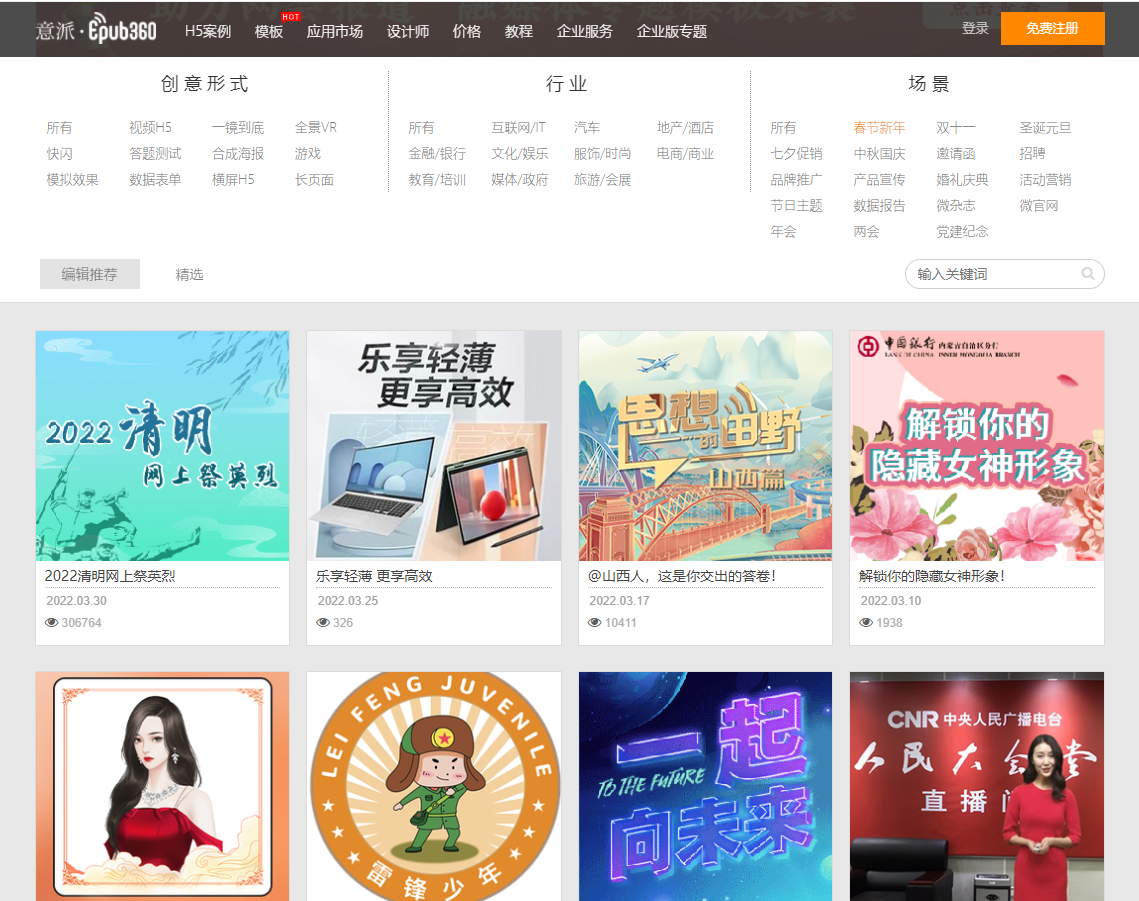This screenshot has height=901, width=1139.
Task: Click the eye icon showing 10411 views
Action: coord(594,622)
